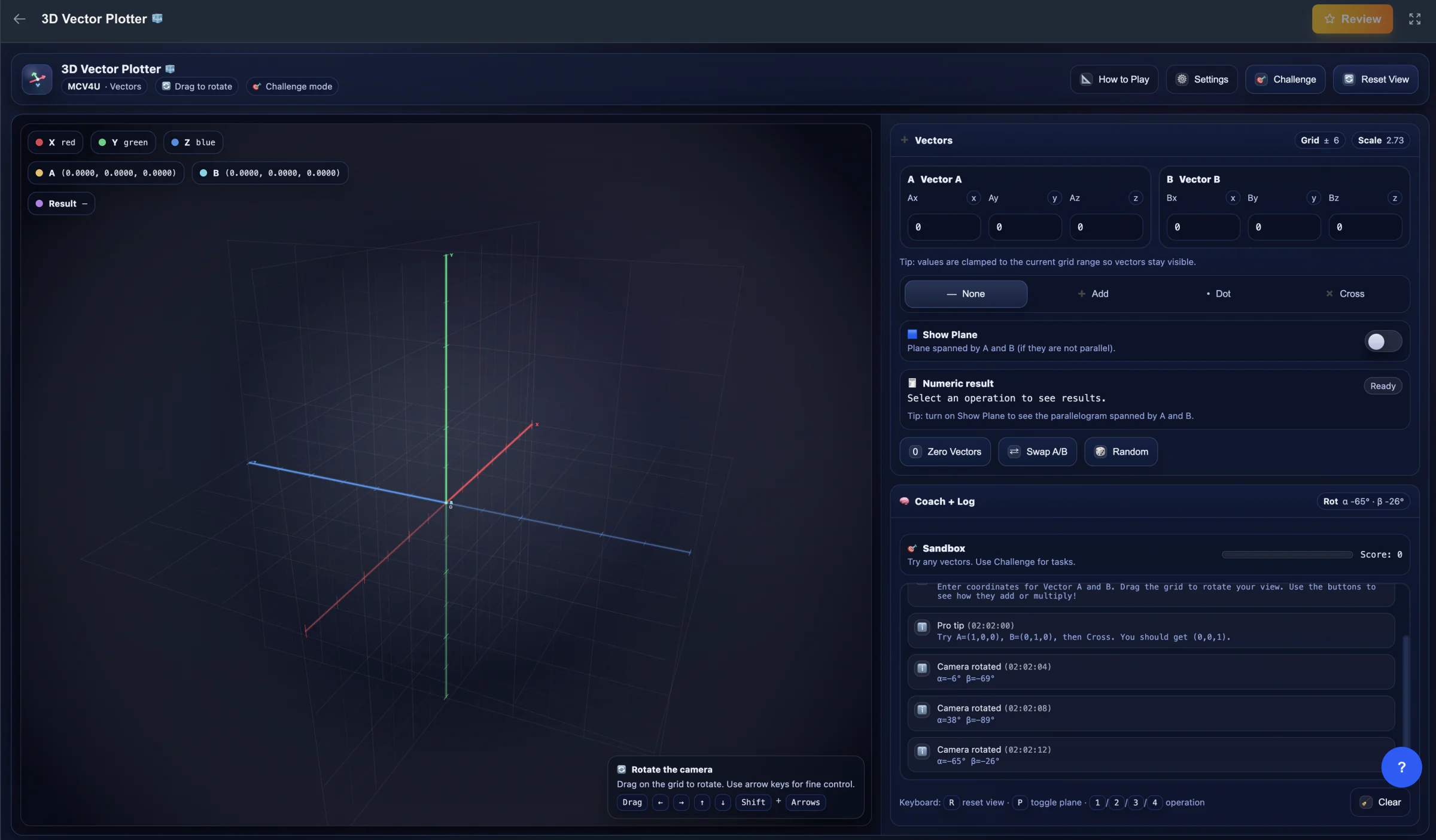Click the Zero Vectors button
1436x840 pixels.
point(945,452)
